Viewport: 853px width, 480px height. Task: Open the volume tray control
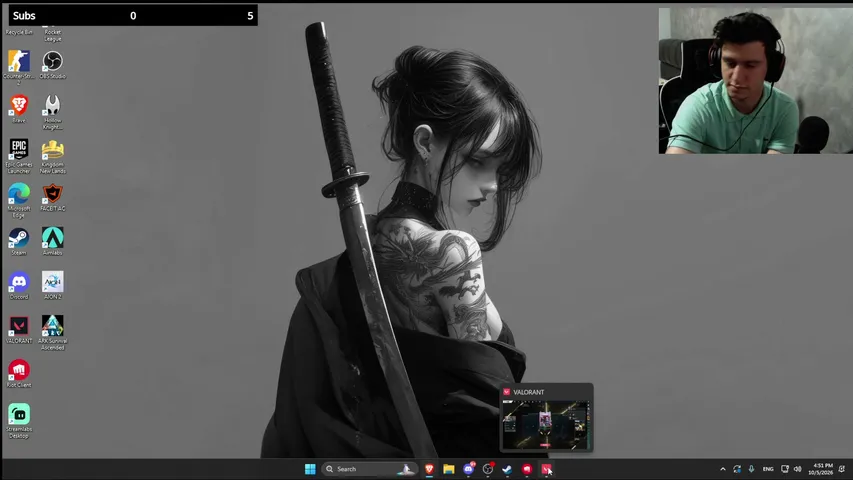point(798,469)
